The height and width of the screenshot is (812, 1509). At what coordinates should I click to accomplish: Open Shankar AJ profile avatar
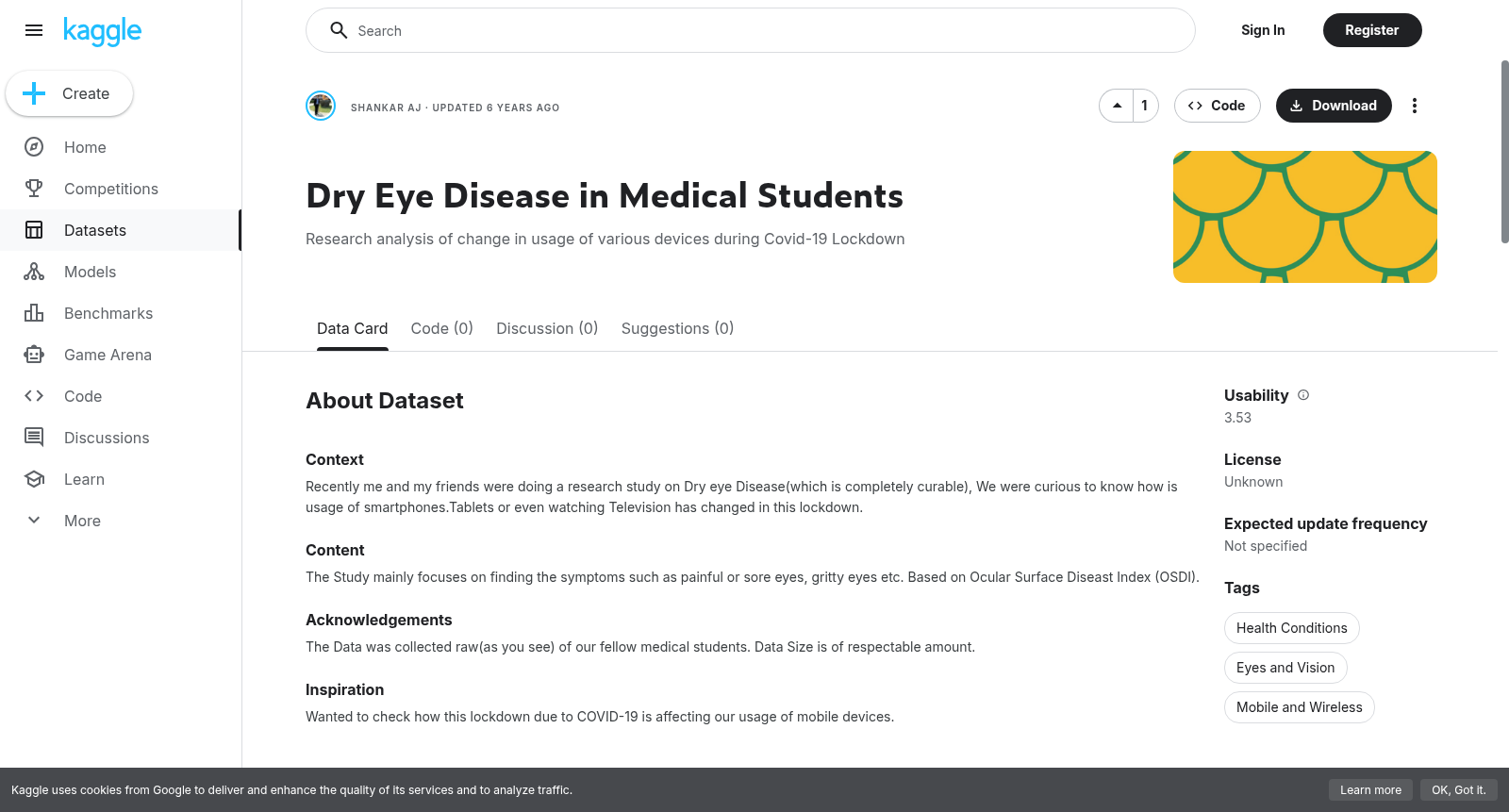tap(321, 106)
